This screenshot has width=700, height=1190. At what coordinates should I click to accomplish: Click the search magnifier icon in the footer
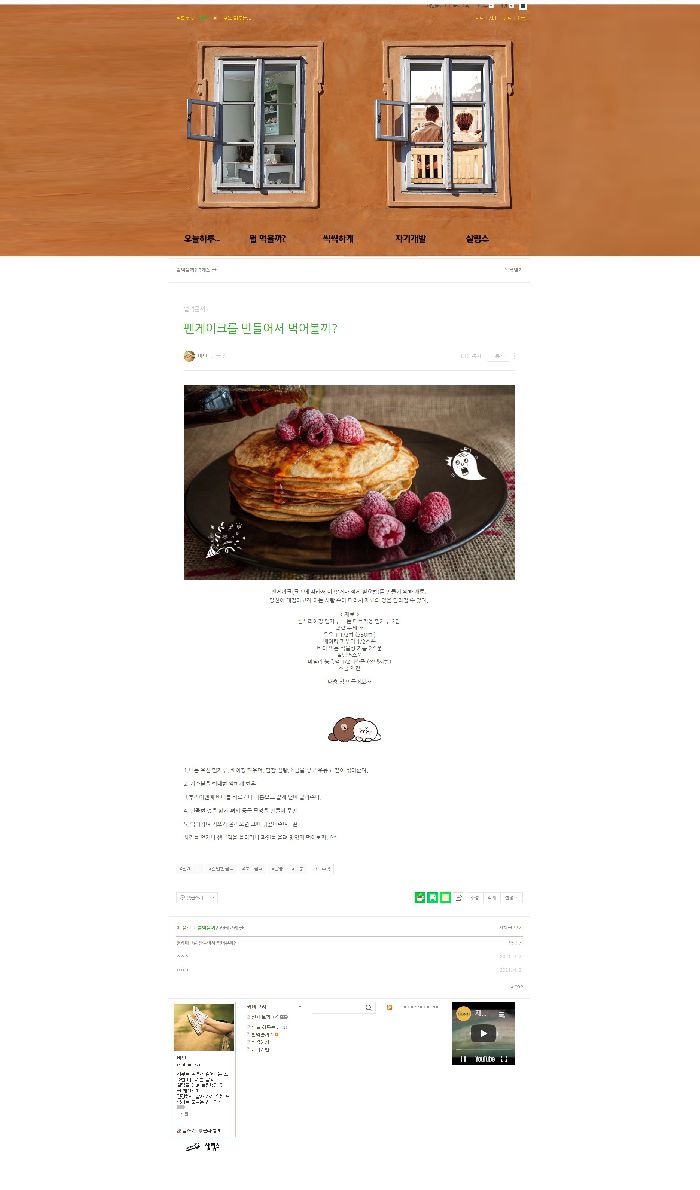coord(369,1007)
